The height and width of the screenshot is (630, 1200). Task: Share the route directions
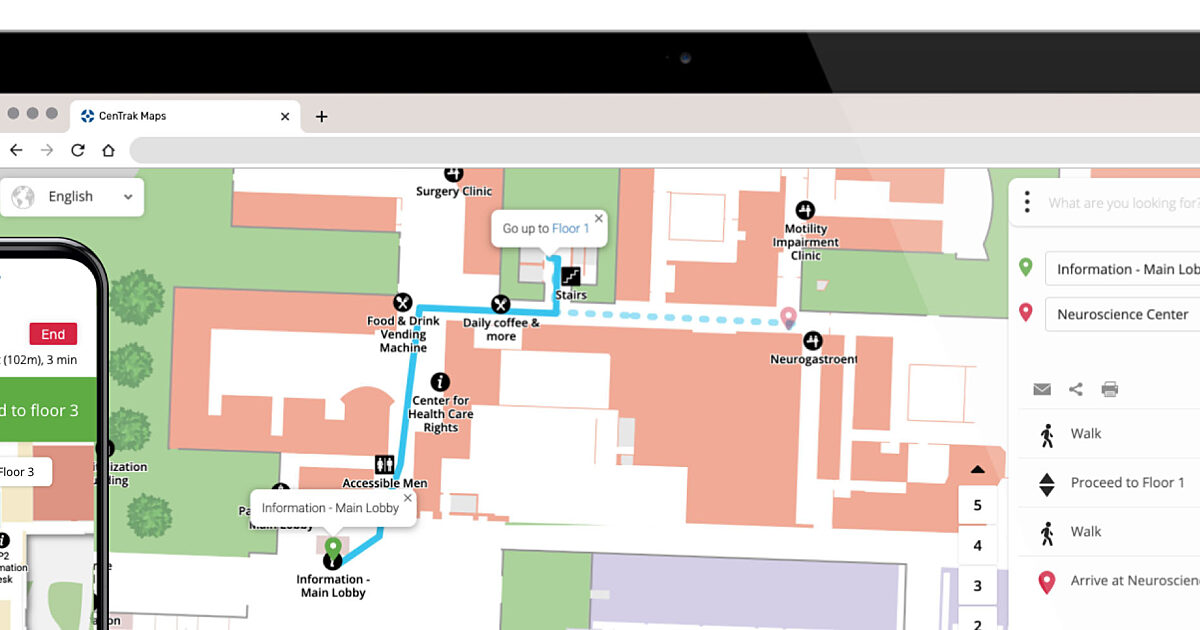click(x=1076, y=389)
